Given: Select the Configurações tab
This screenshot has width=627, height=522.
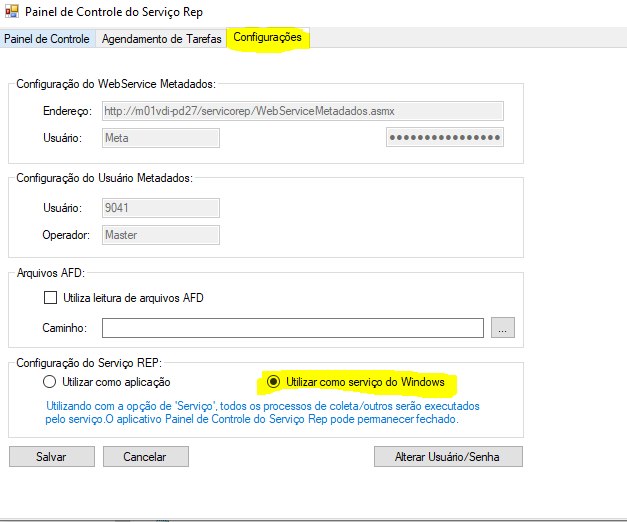Looking at the screenshot, I should [x=267, y=38].
